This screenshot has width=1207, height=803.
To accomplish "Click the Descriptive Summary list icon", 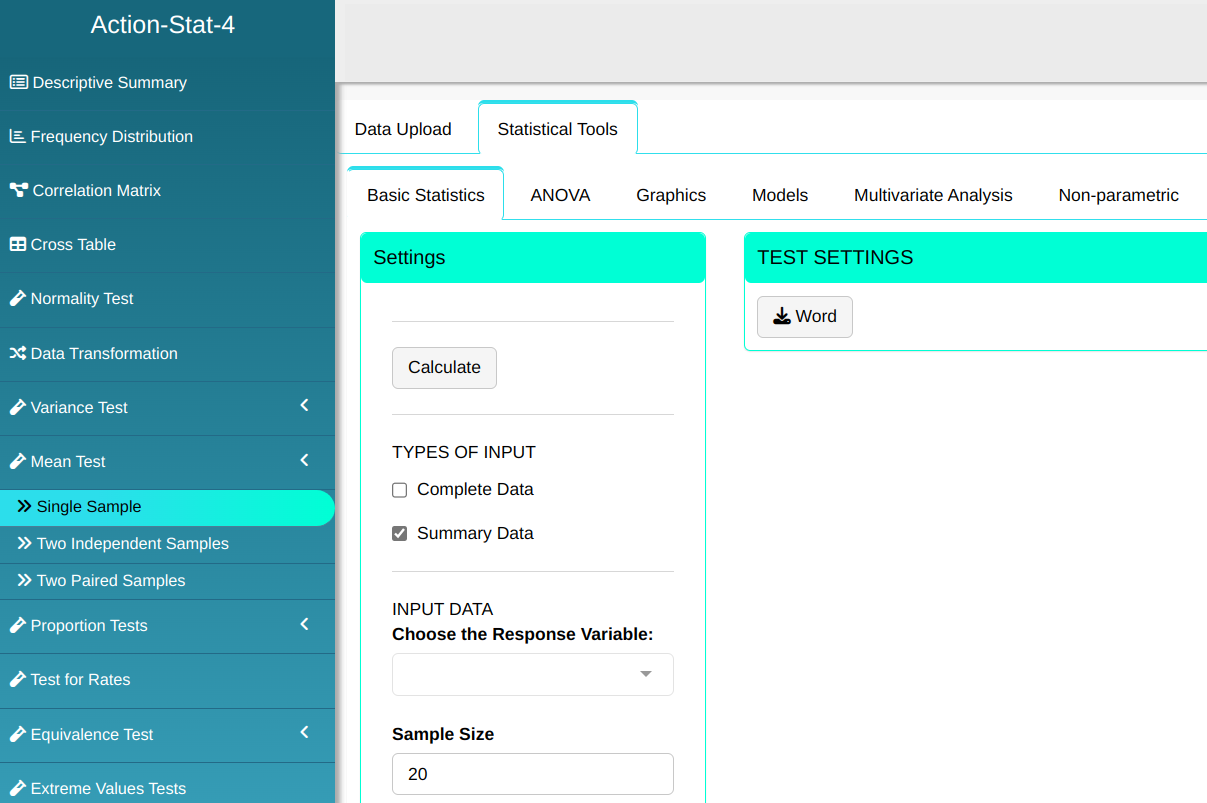I will click(18, 83).
